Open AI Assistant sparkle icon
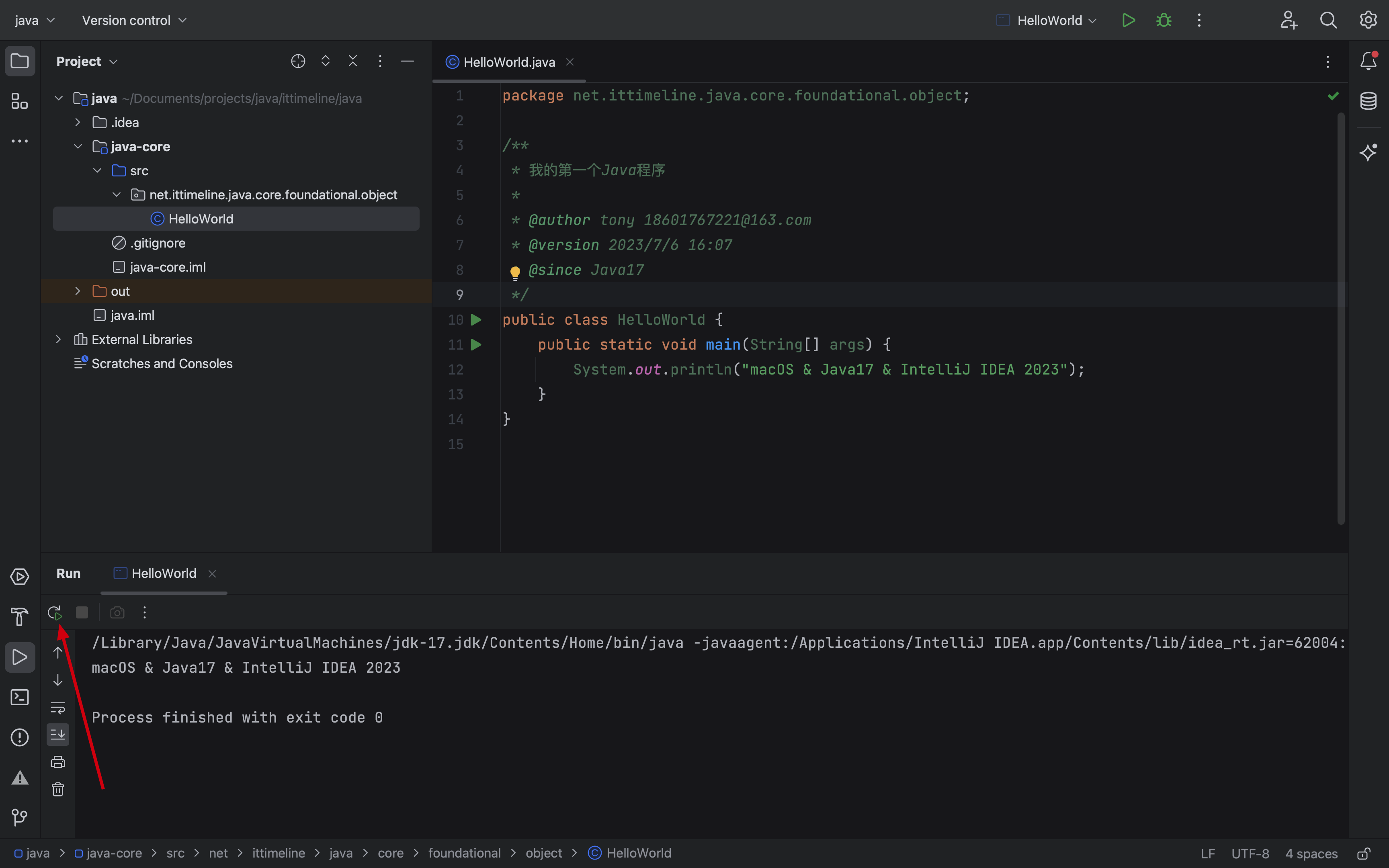 point(1369,152)
